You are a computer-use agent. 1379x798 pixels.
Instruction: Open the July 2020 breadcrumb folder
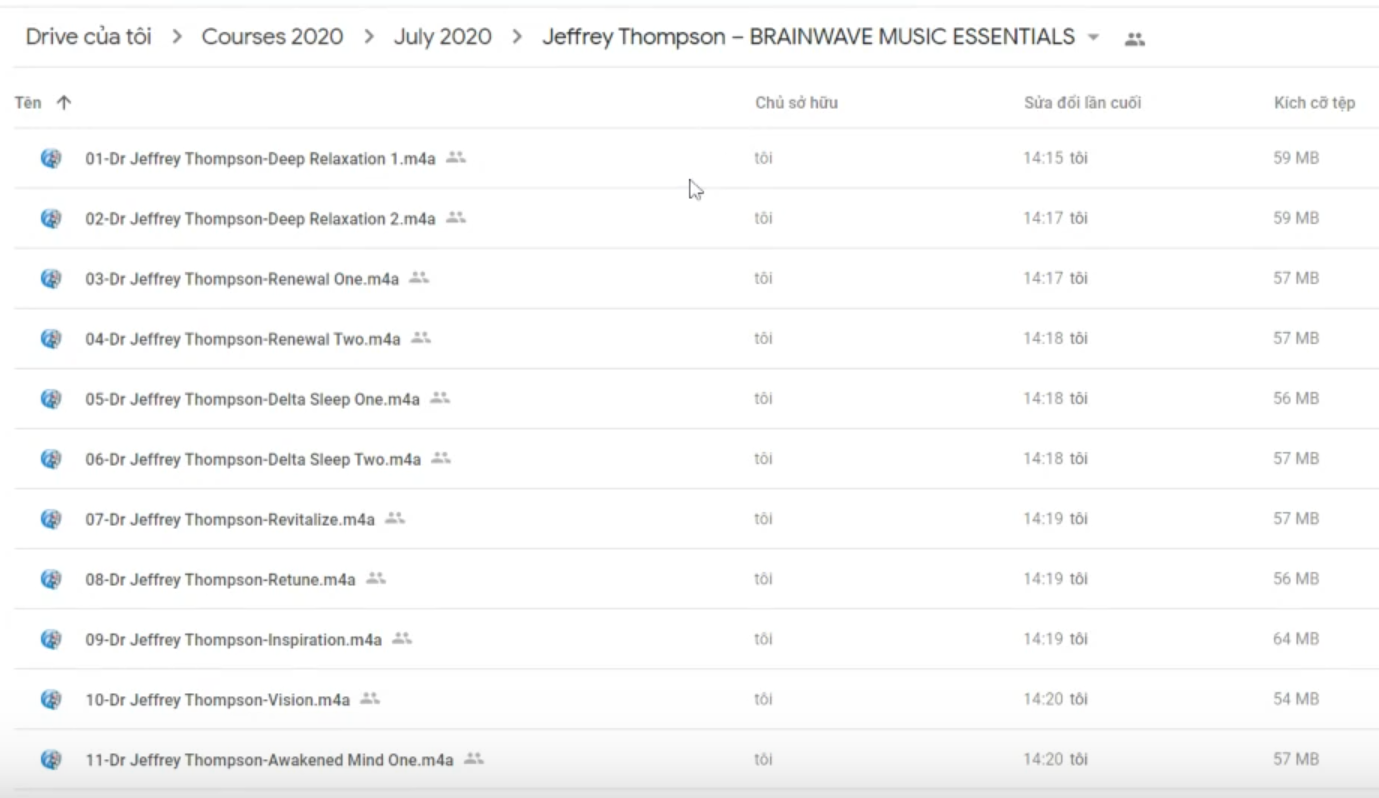click(x=442, y=38)
